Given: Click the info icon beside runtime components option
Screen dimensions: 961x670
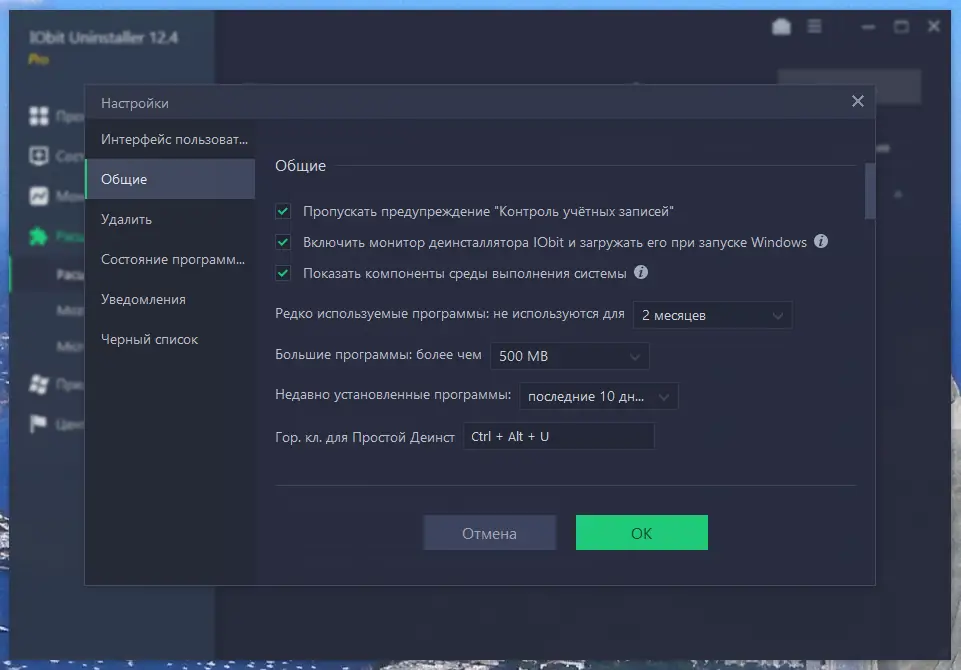Looking at the screenshot, I should coord(640,272).
